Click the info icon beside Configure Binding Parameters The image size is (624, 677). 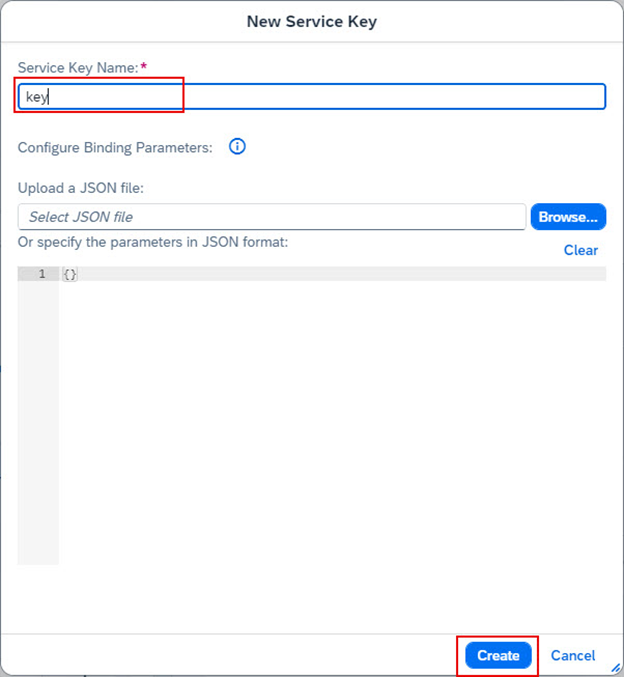point(237,147)
